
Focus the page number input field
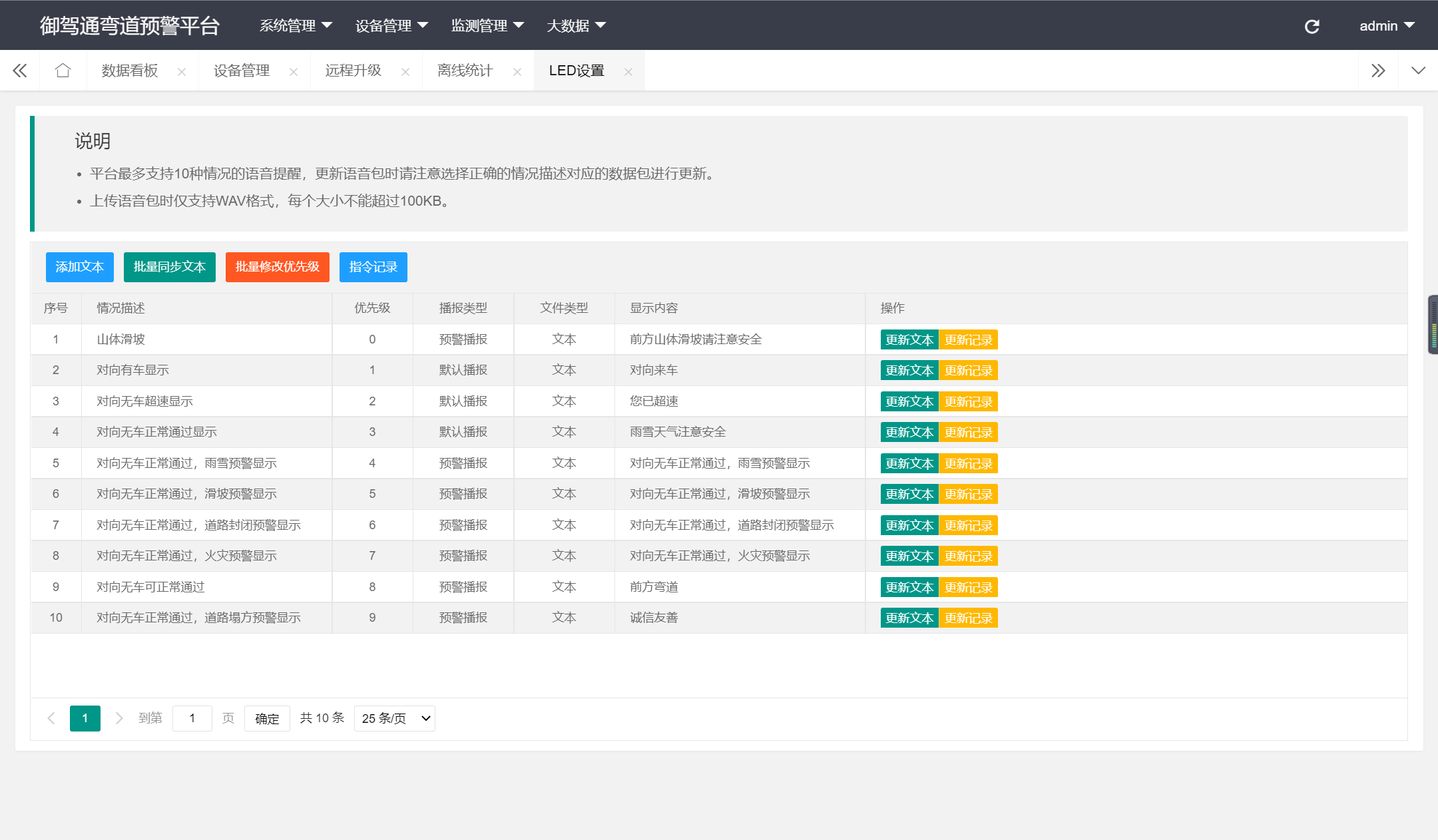tap(192, 718)
